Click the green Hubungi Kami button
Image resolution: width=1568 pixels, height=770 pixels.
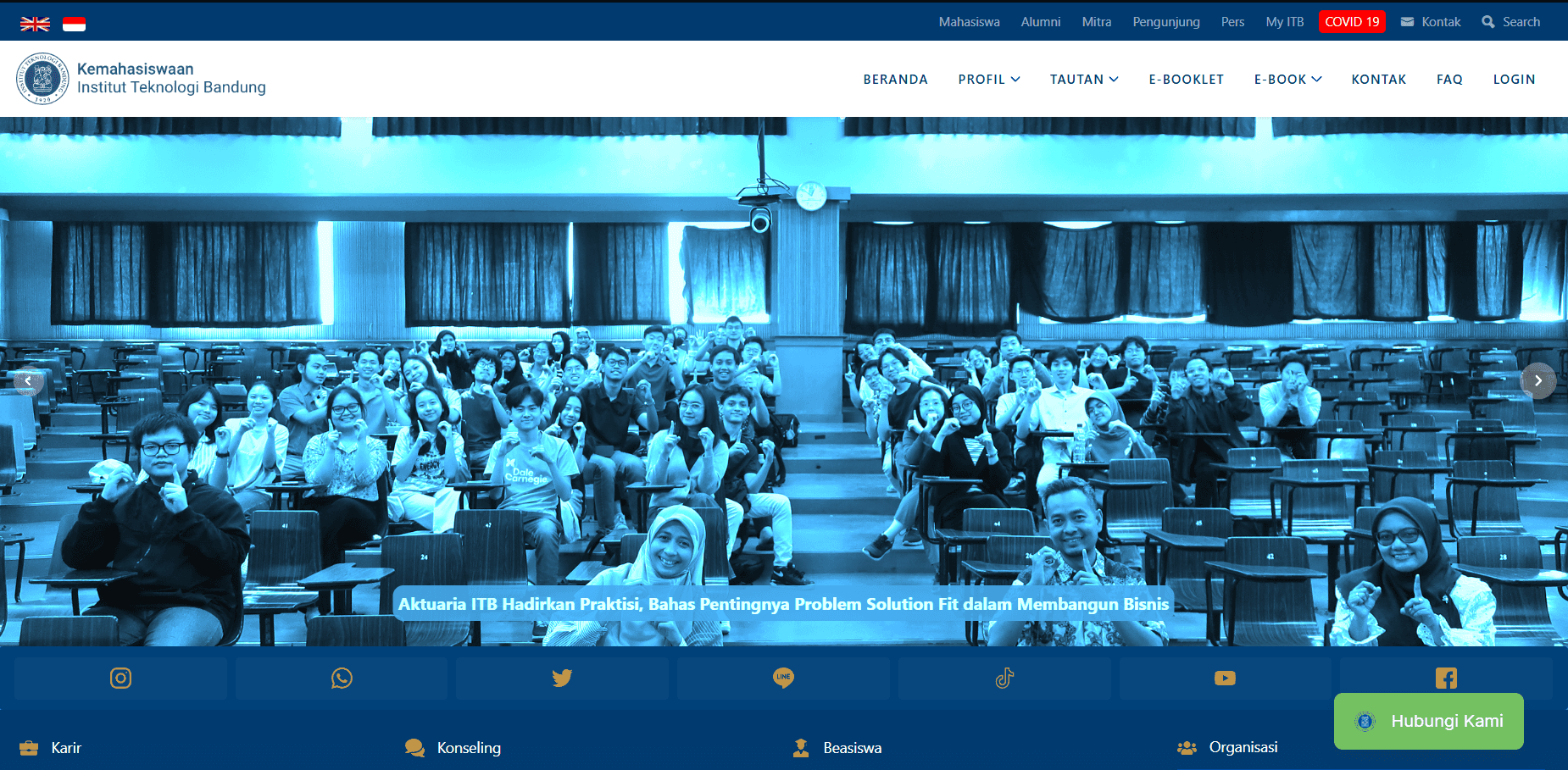click(1428, 721)
